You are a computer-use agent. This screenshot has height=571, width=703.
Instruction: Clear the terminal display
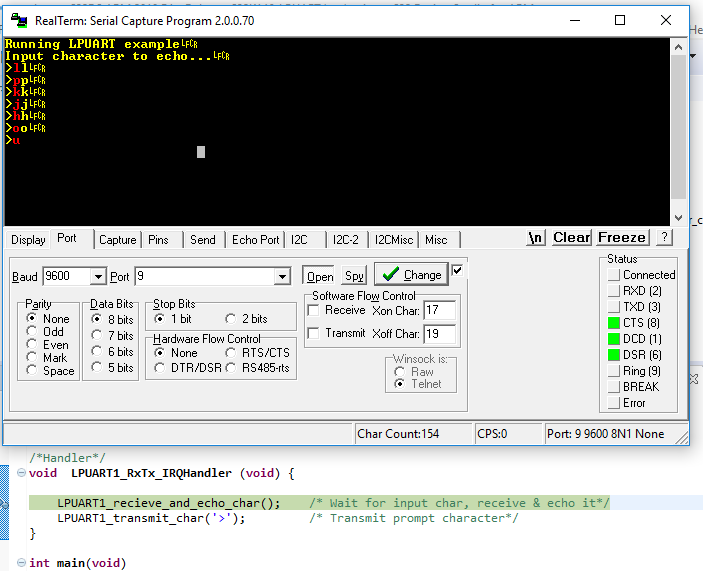pos(571,238)
